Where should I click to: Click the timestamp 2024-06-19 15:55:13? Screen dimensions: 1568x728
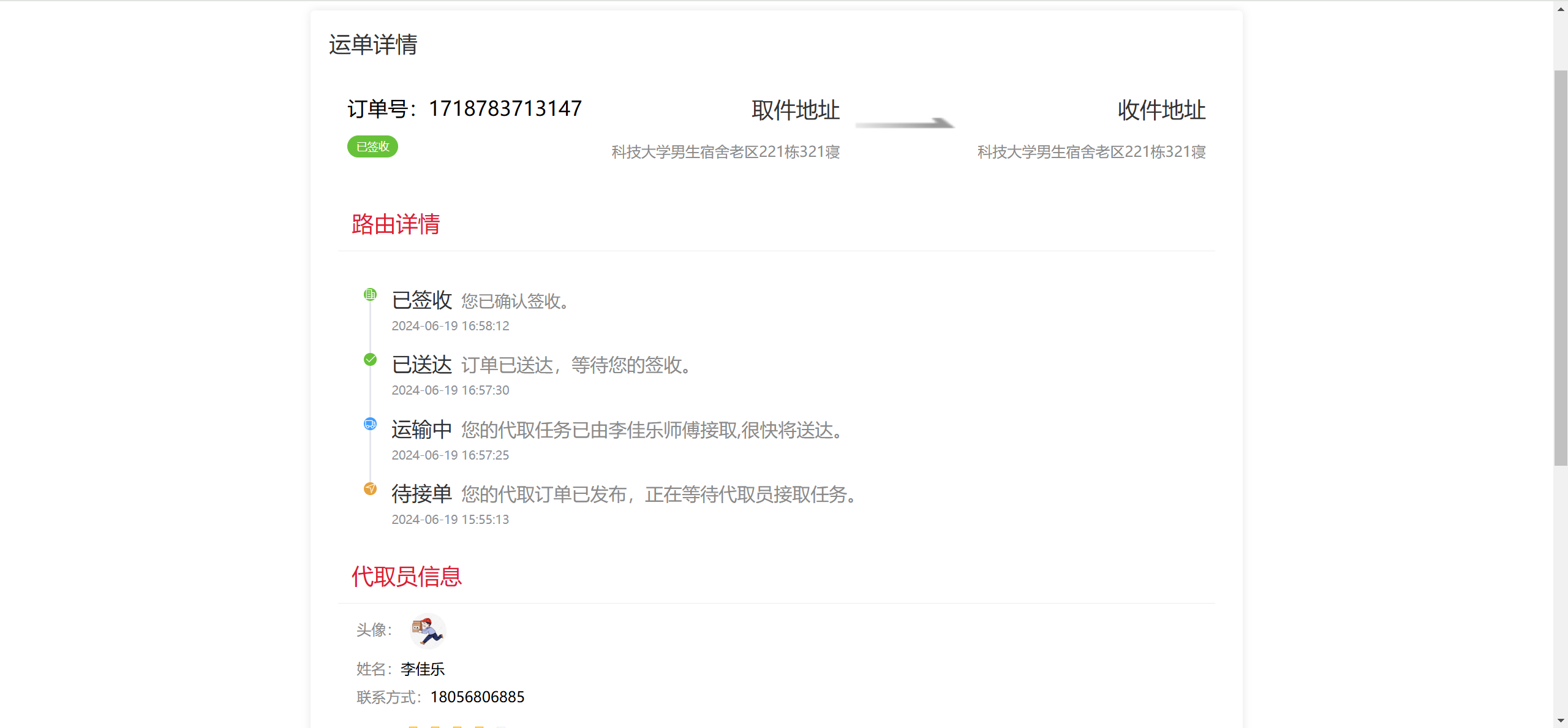pos(450,520)
